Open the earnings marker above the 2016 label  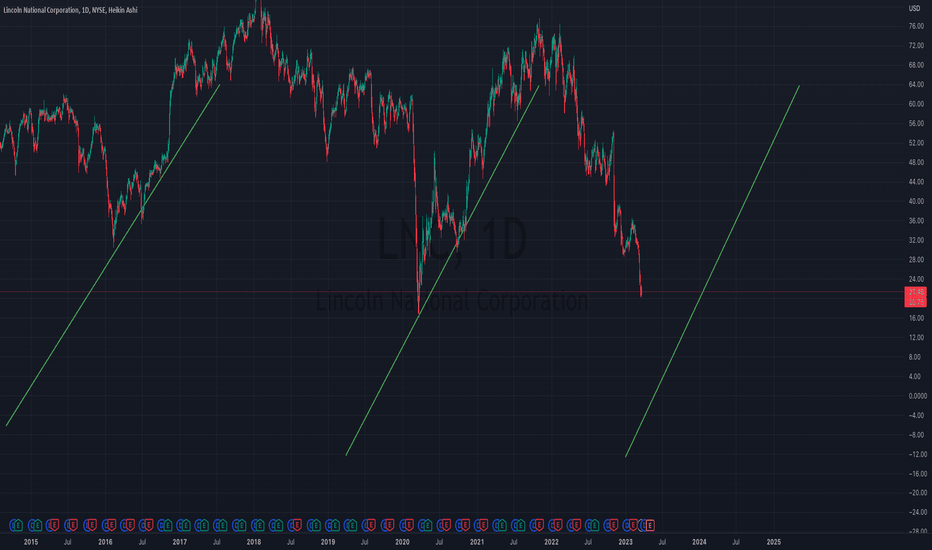pyautogui.click(x=111, y=525)
